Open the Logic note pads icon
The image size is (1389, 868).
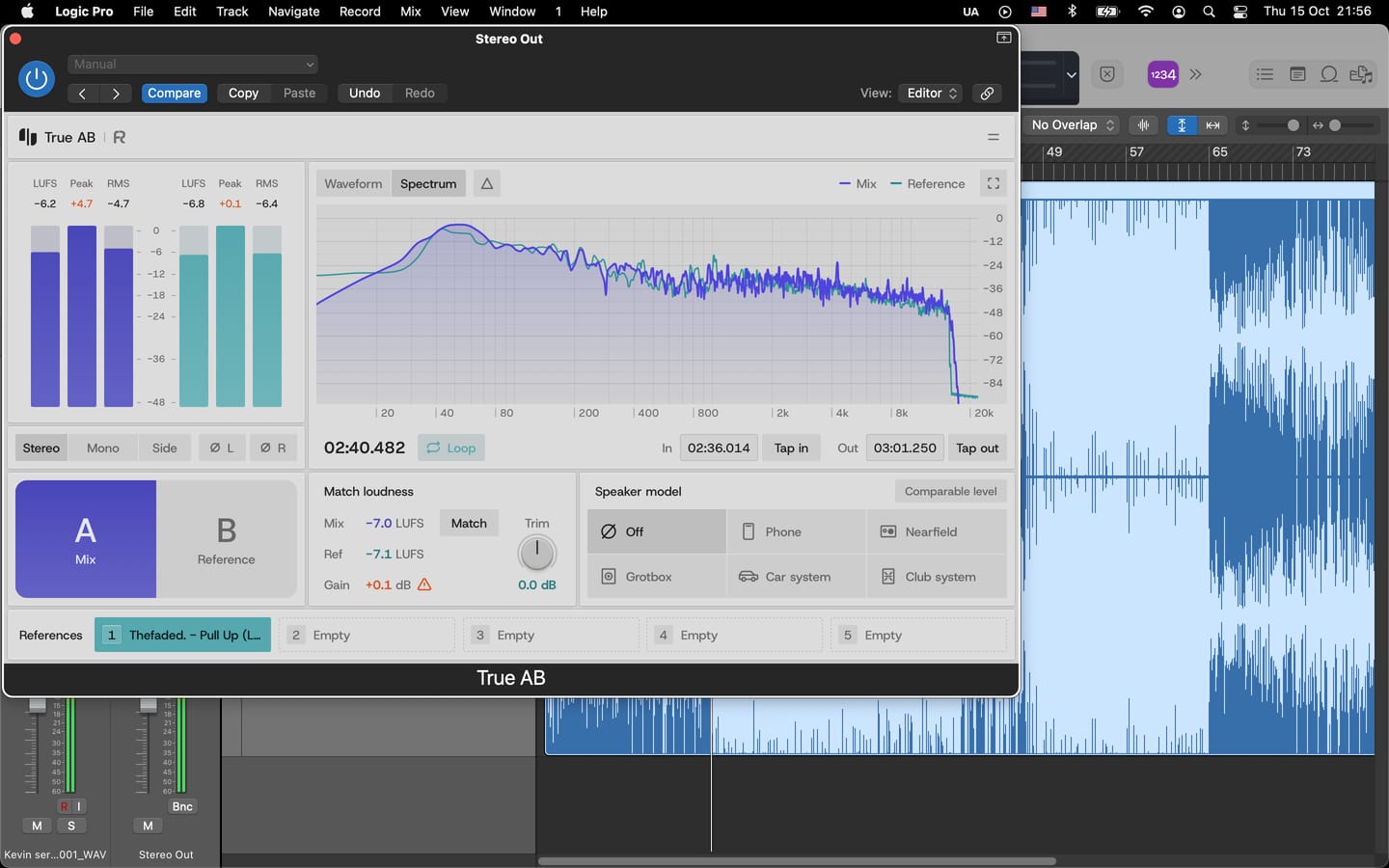1297,74
